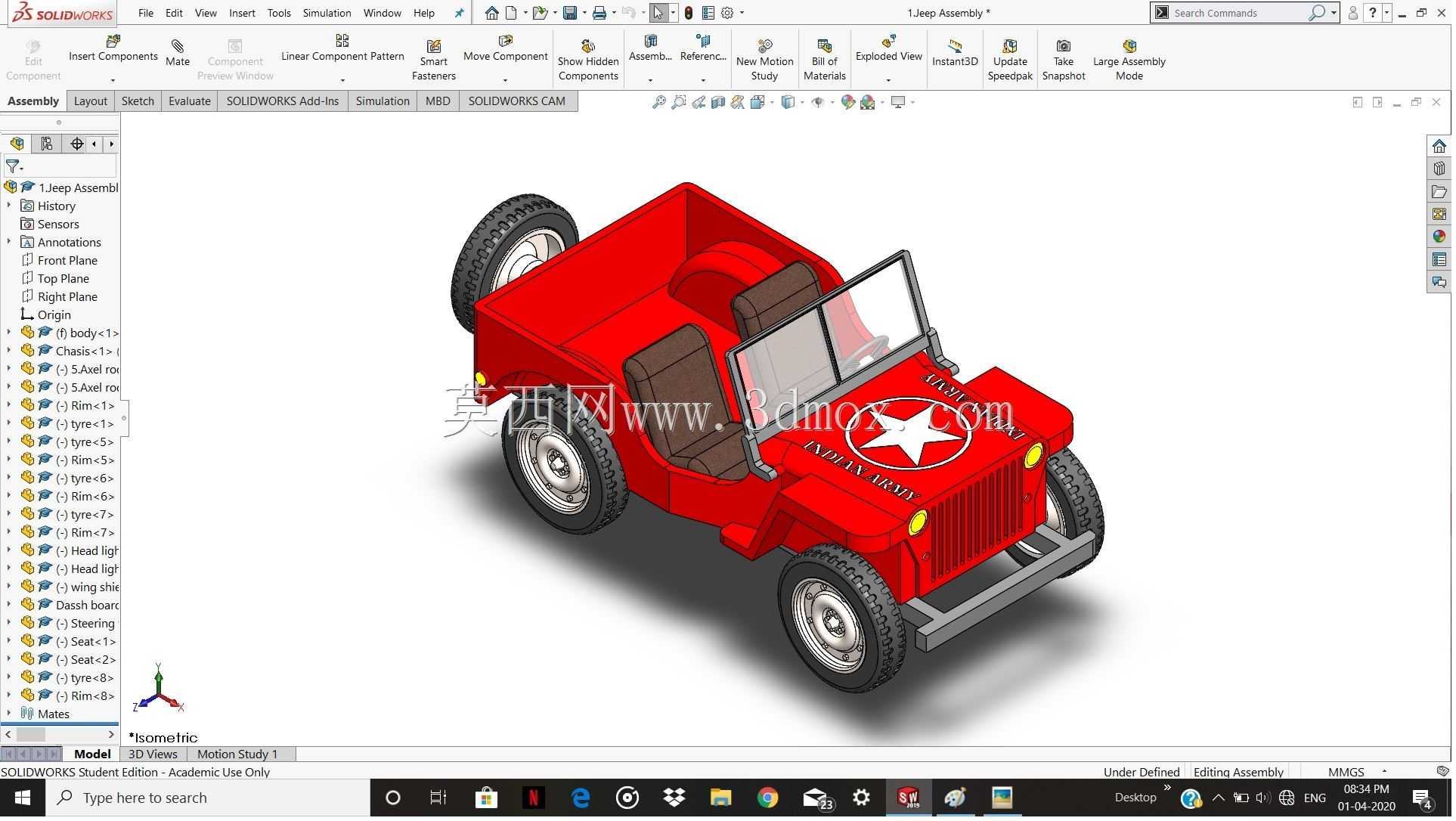Expand the Chasis<1> component
Image resolution: width=1456 pixels, height=821 pixels.
pos(9,351)
